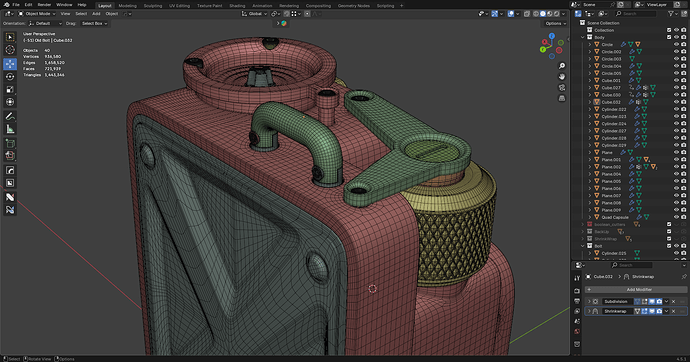Open the Tool properties tab

tap(577, 278)
